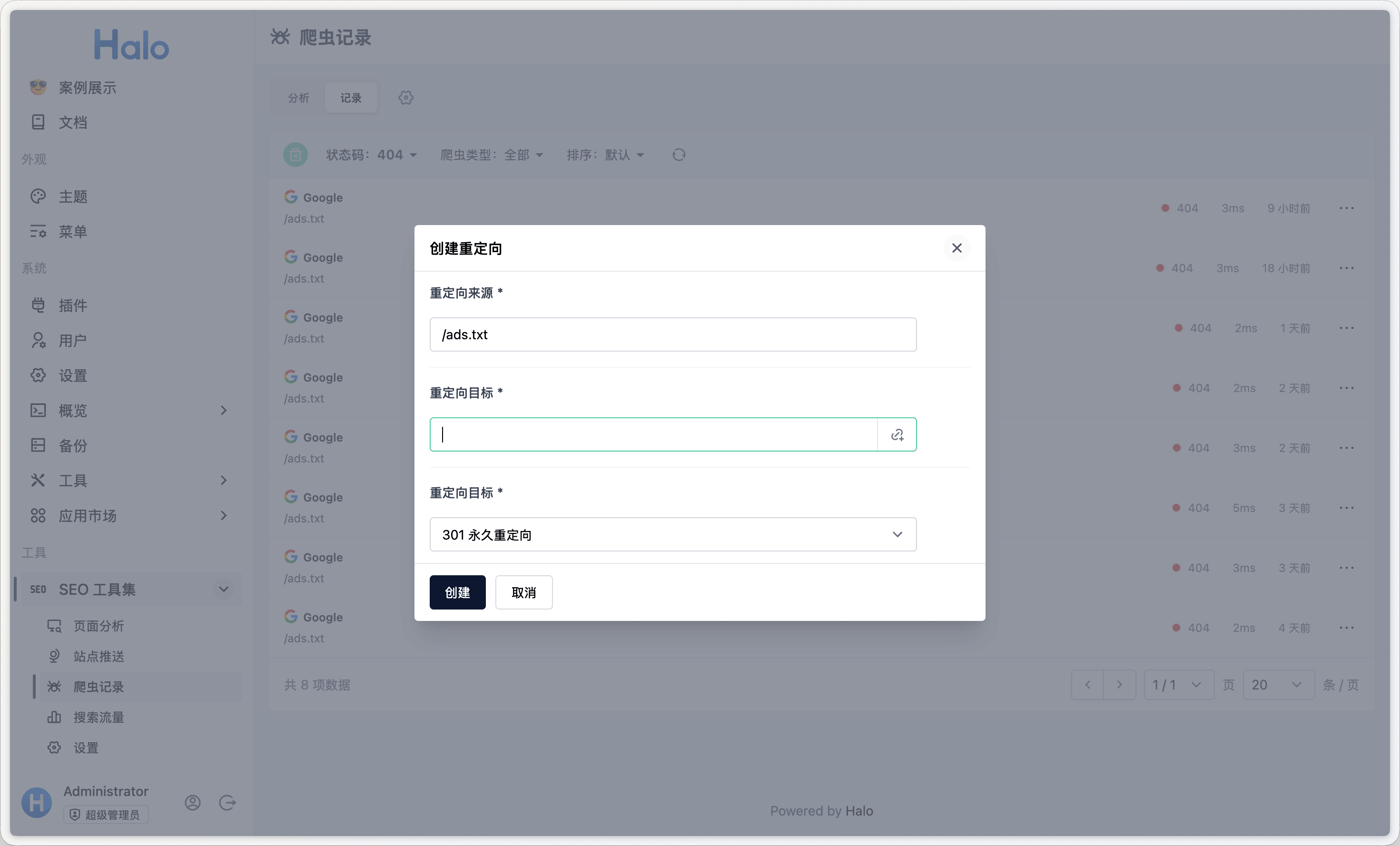This screenshot has width=1400, height=846.
Task: Open more options for 4 天前 row
Action: pyautogui.click(x=1347, y=627)
